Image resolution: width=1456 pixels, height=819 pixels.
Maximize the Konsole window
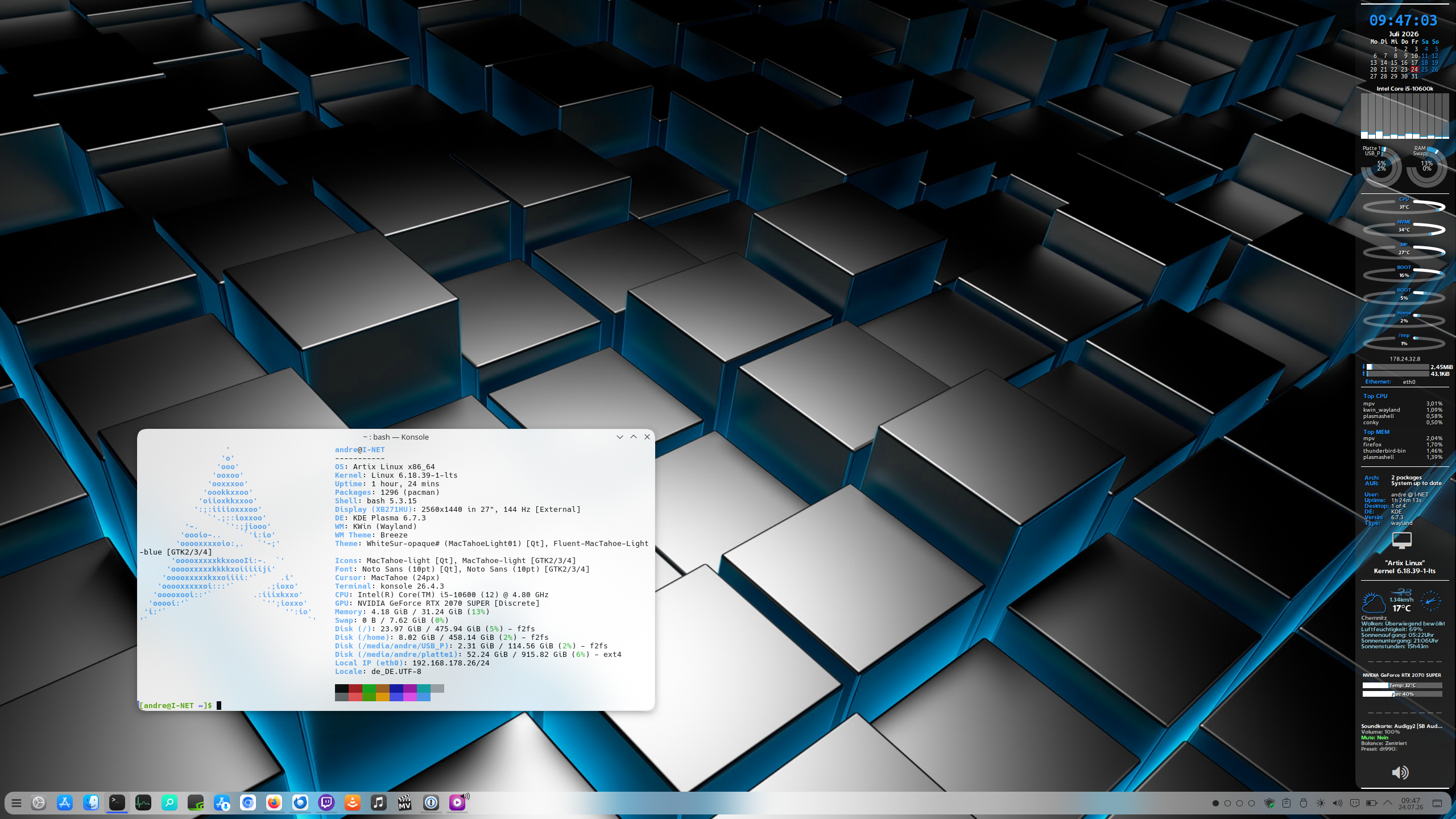coord(634,437)
